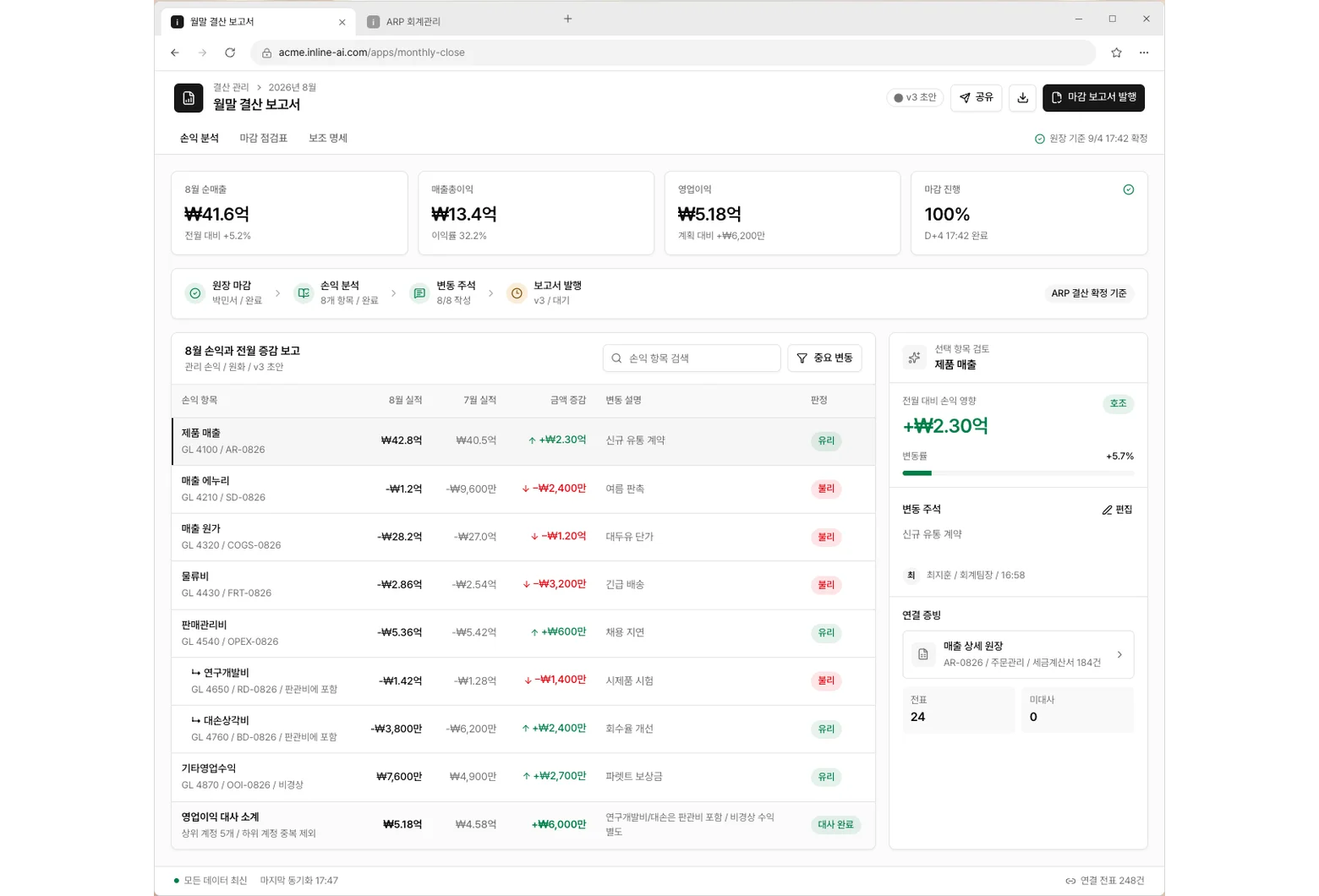The image size is (1319, 896).
Task: Click the 편집 button for 변동 주석
Action: [x=1117, y=510]
